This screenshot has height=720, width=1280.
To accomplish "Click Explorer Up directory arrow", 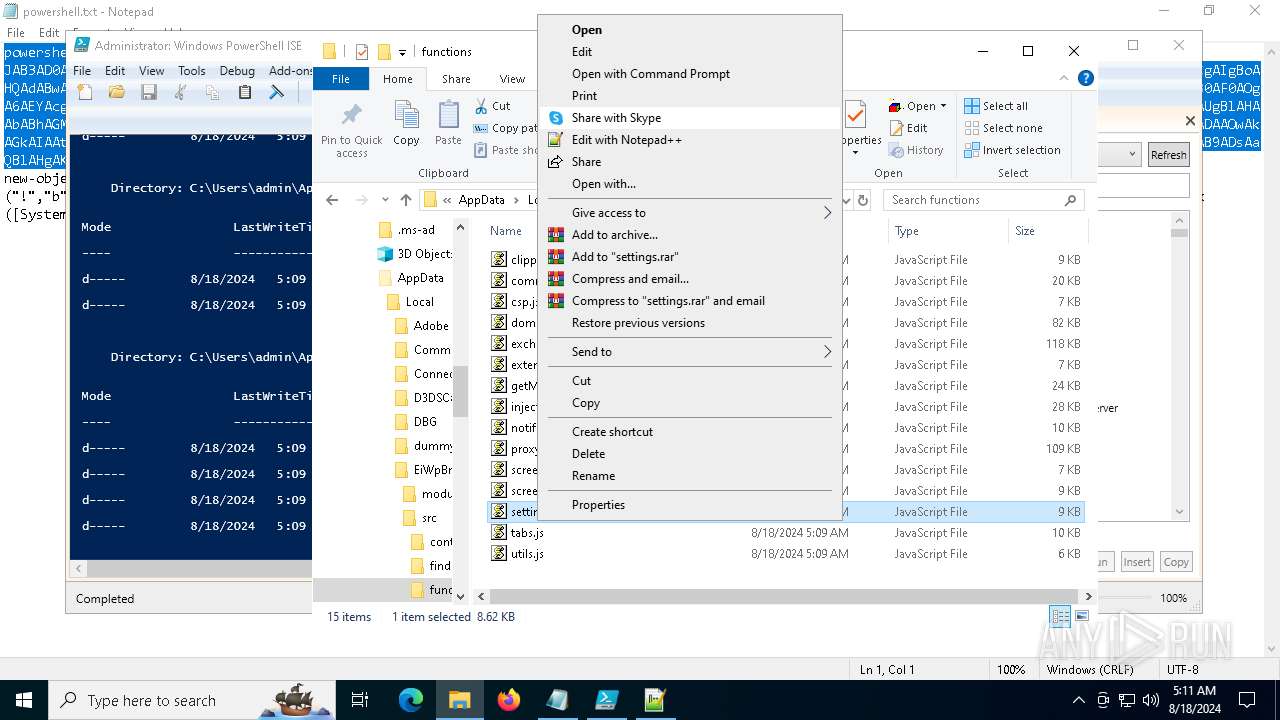I will tap(406, 200).
